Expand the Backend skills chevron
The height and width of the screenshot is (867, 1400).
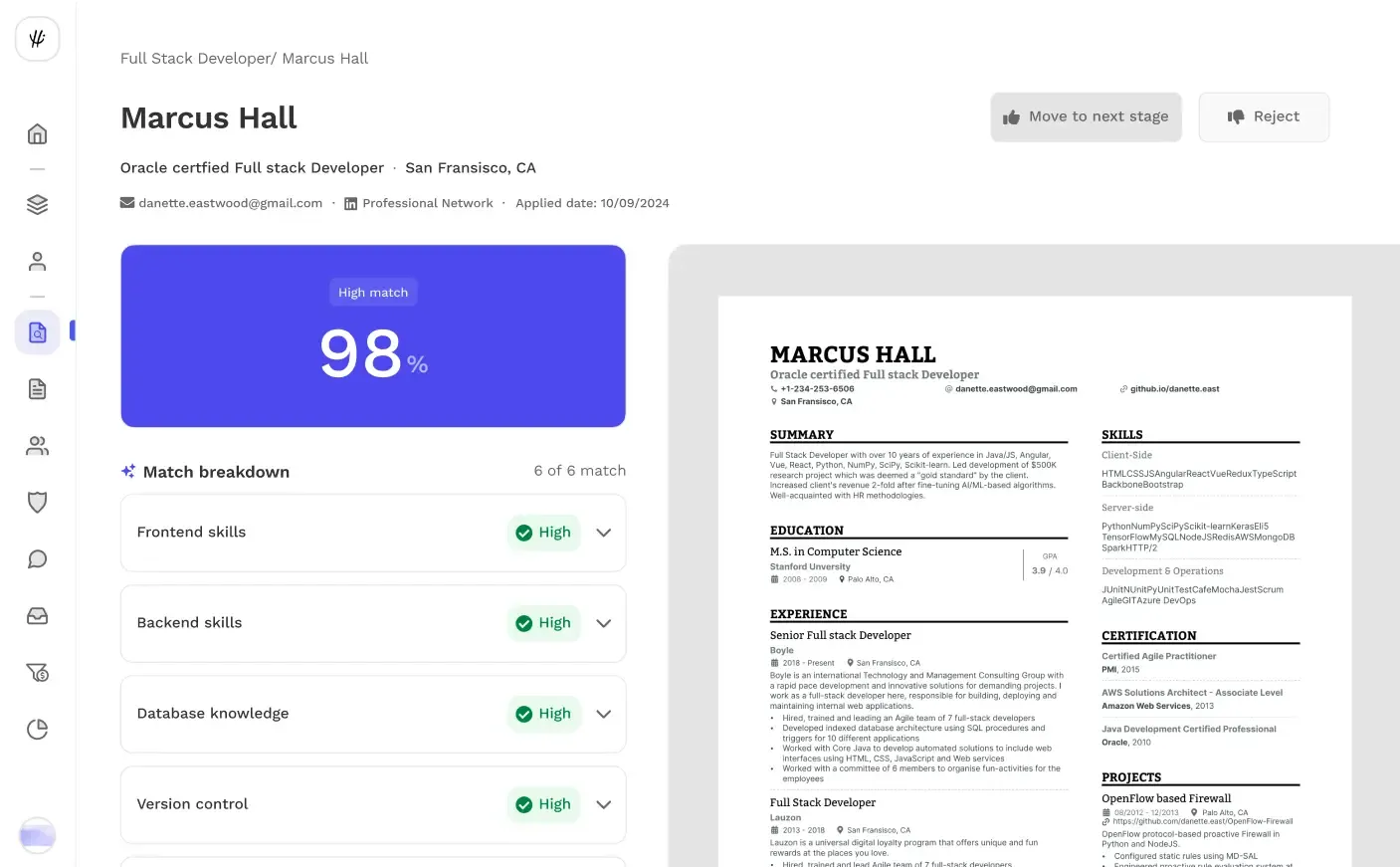tap(603, 623)
